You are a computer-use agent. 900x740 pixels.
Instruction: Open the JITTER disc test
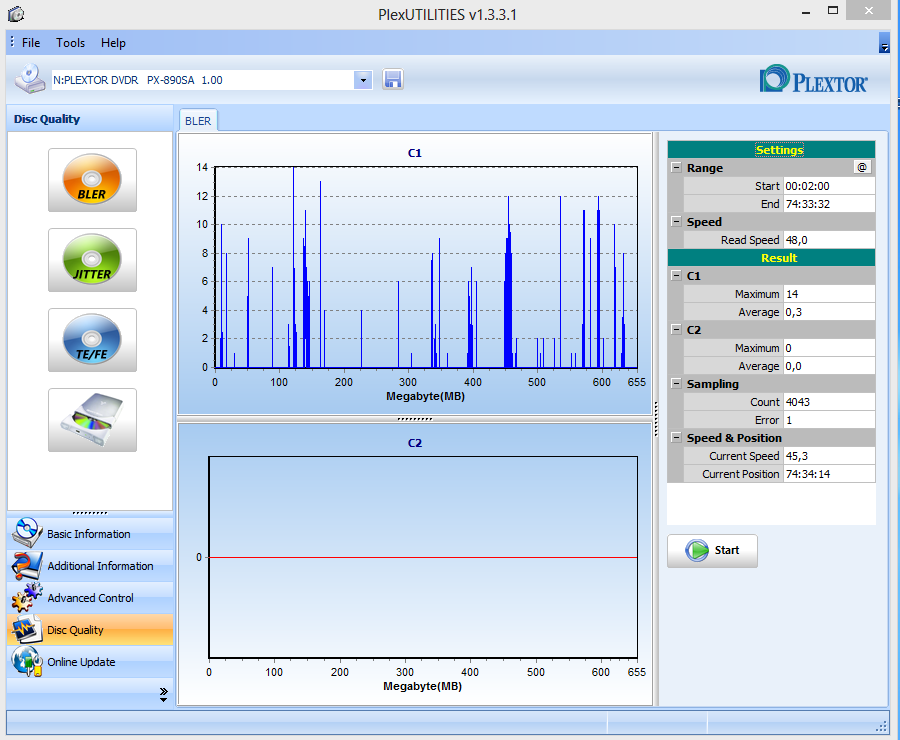(92, 259)
